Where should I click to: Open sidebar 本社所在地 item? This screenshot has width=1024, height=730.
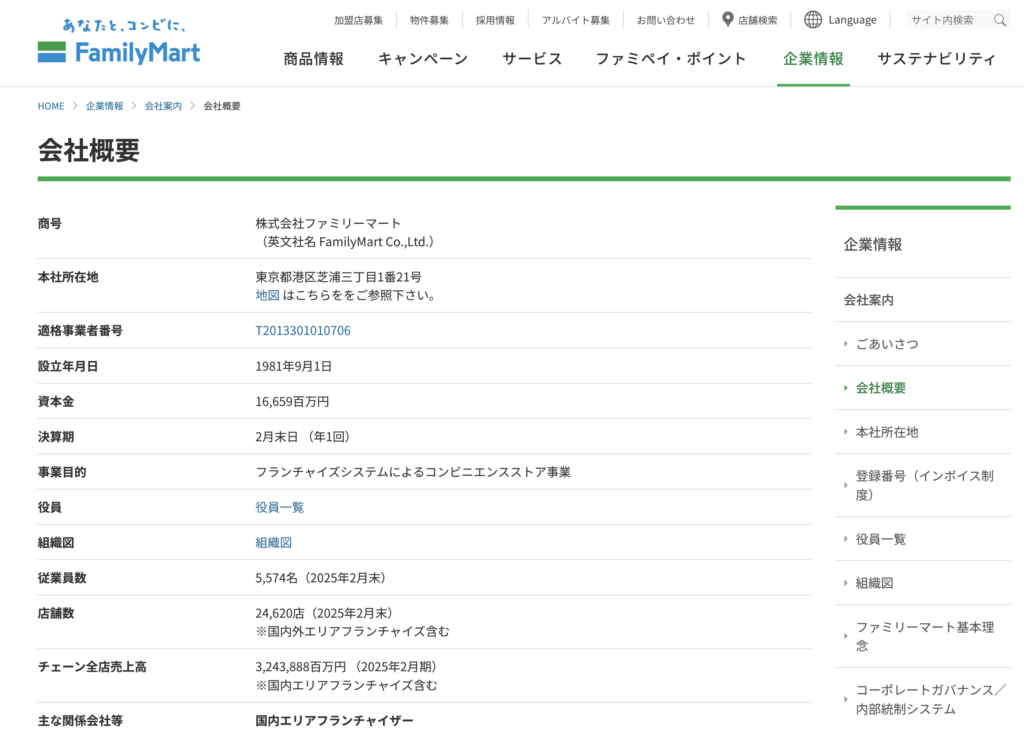(887, 432)
